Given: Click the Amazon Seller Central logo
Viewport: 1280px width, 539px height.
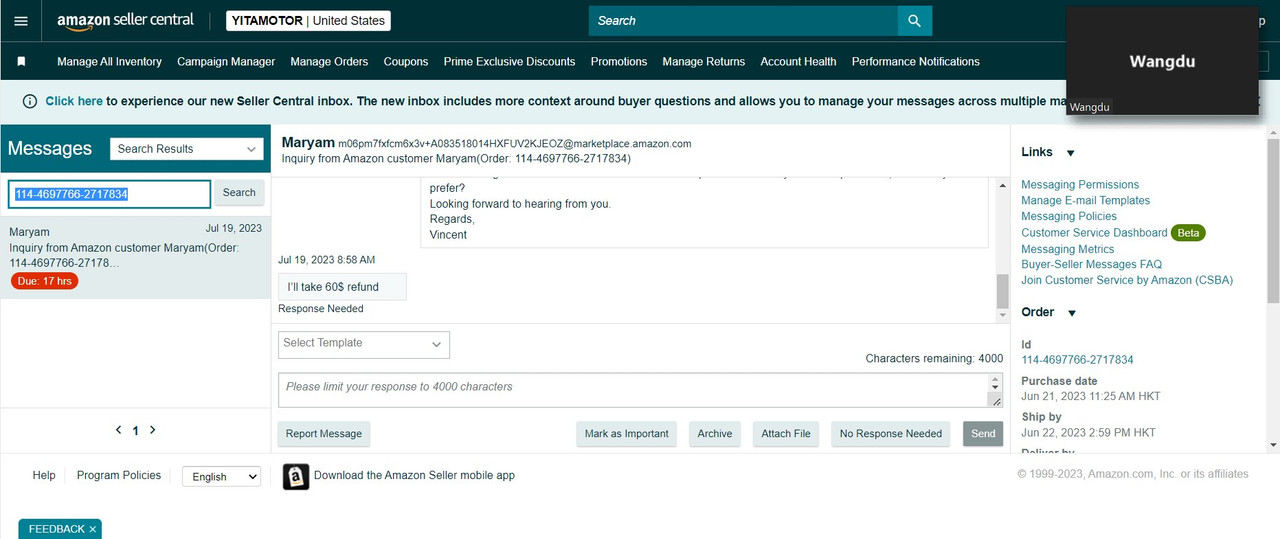Looking at the screenshot, I should 125,20.
